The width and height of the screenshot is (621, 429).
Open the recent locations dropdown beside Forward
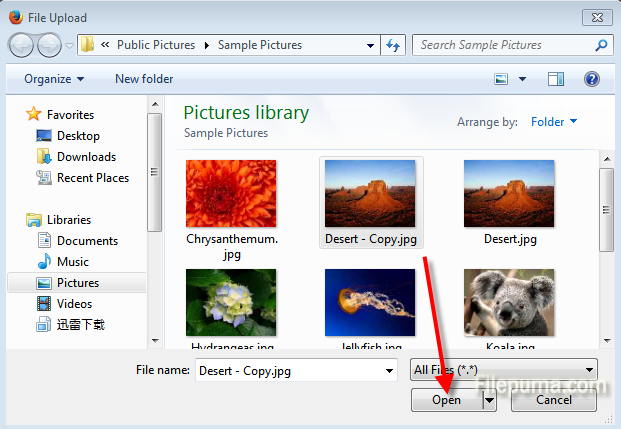(69, 46)
